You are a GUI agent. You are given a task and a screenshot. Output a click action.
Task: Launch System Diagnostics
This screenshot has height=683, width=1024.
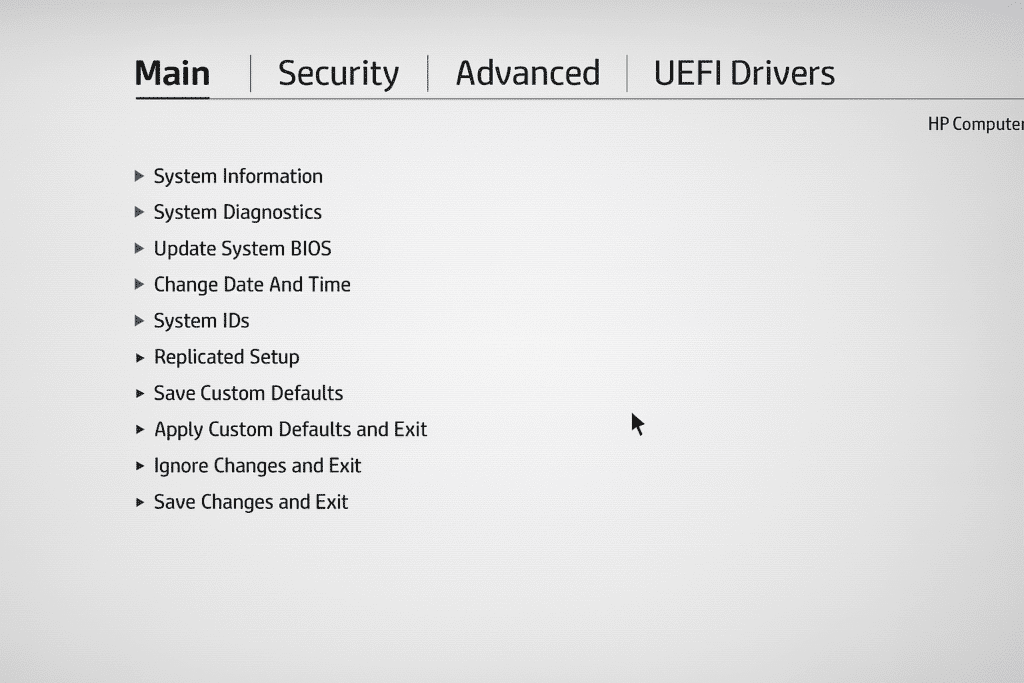pos(237,212)
